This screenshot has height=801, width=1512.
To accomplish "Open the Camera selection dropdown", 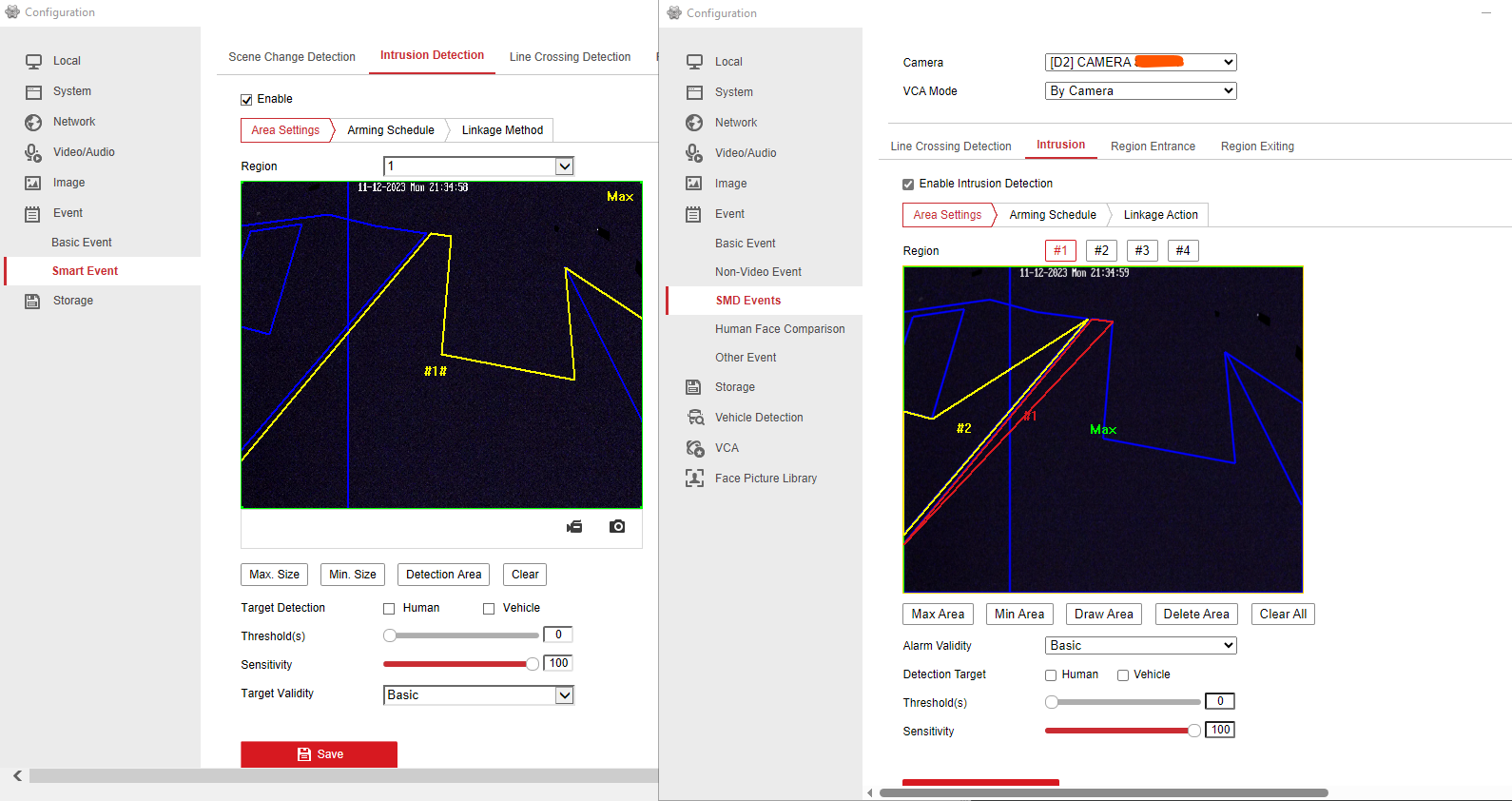I will (1139, 63).
